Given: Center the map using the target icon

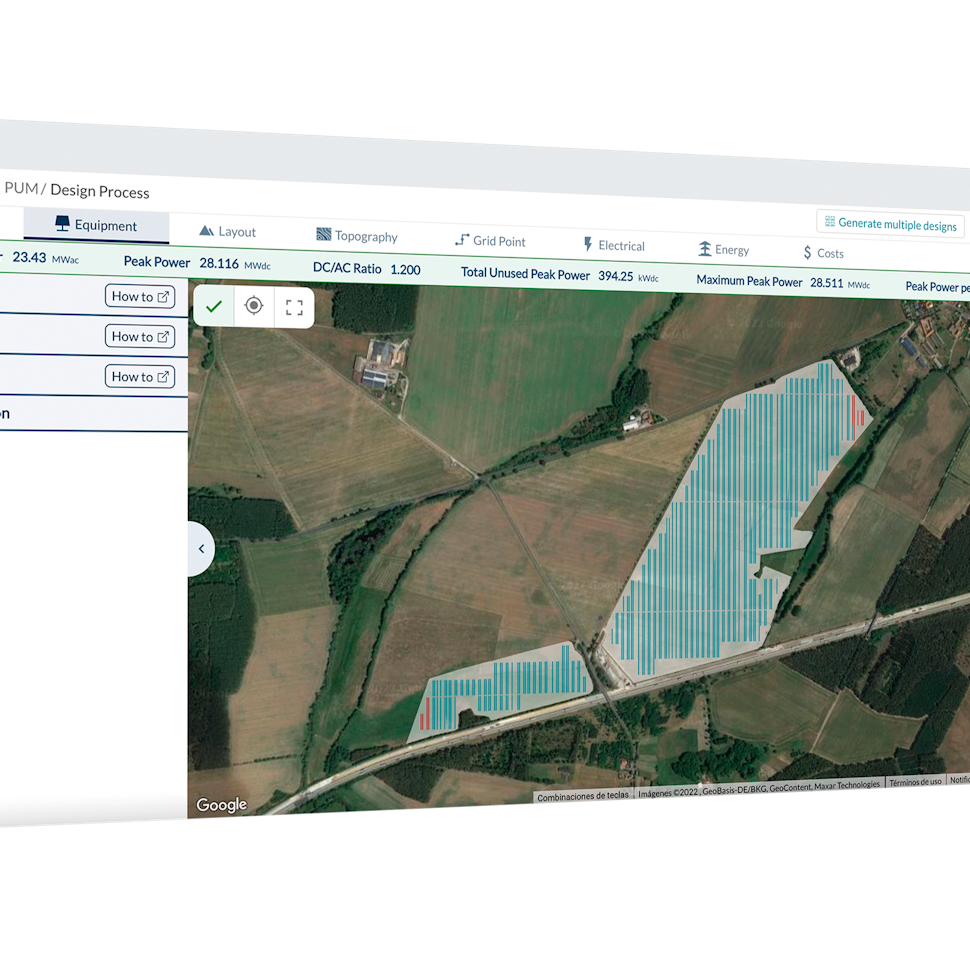Looking at the screenshot, I should click(x=254, y=307).
